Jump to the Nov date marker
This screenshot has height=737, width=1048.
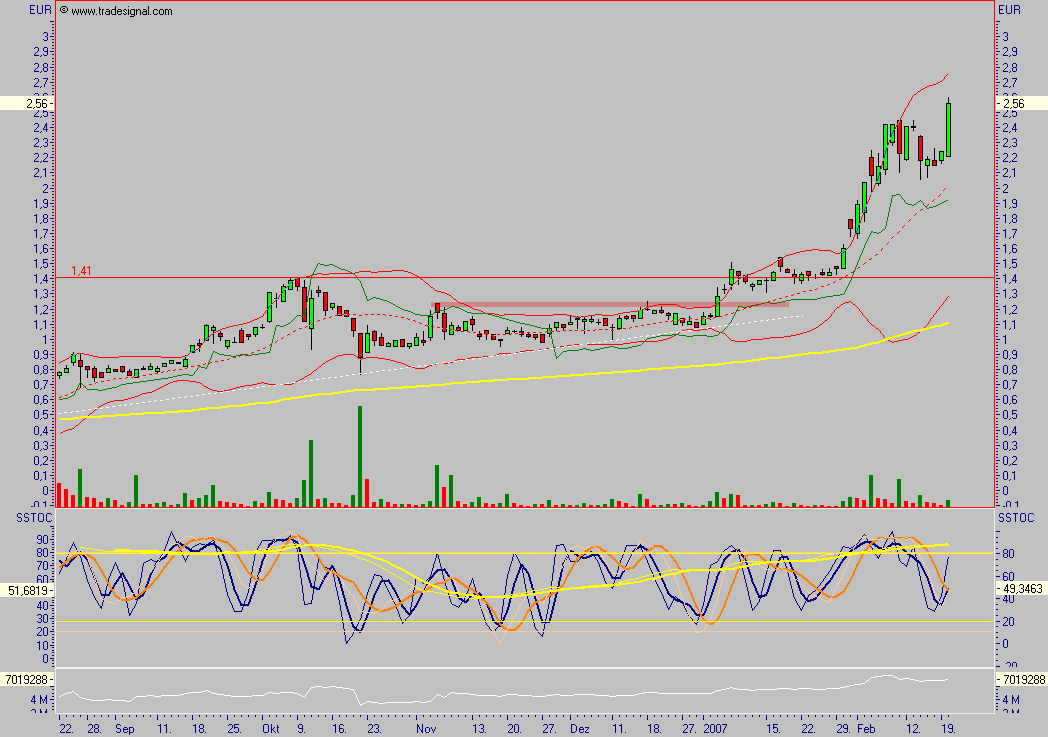click(426, 730)
